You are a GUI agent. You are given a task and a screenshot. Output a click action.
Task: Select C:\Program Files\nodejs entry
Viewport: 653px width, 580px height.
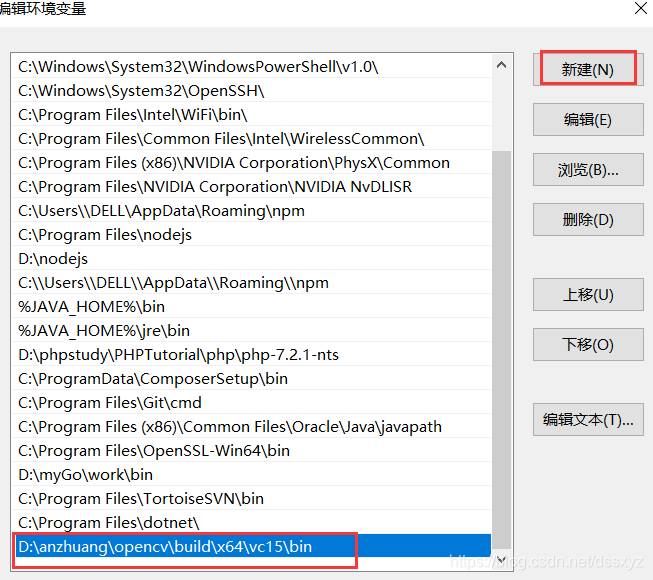252,235
